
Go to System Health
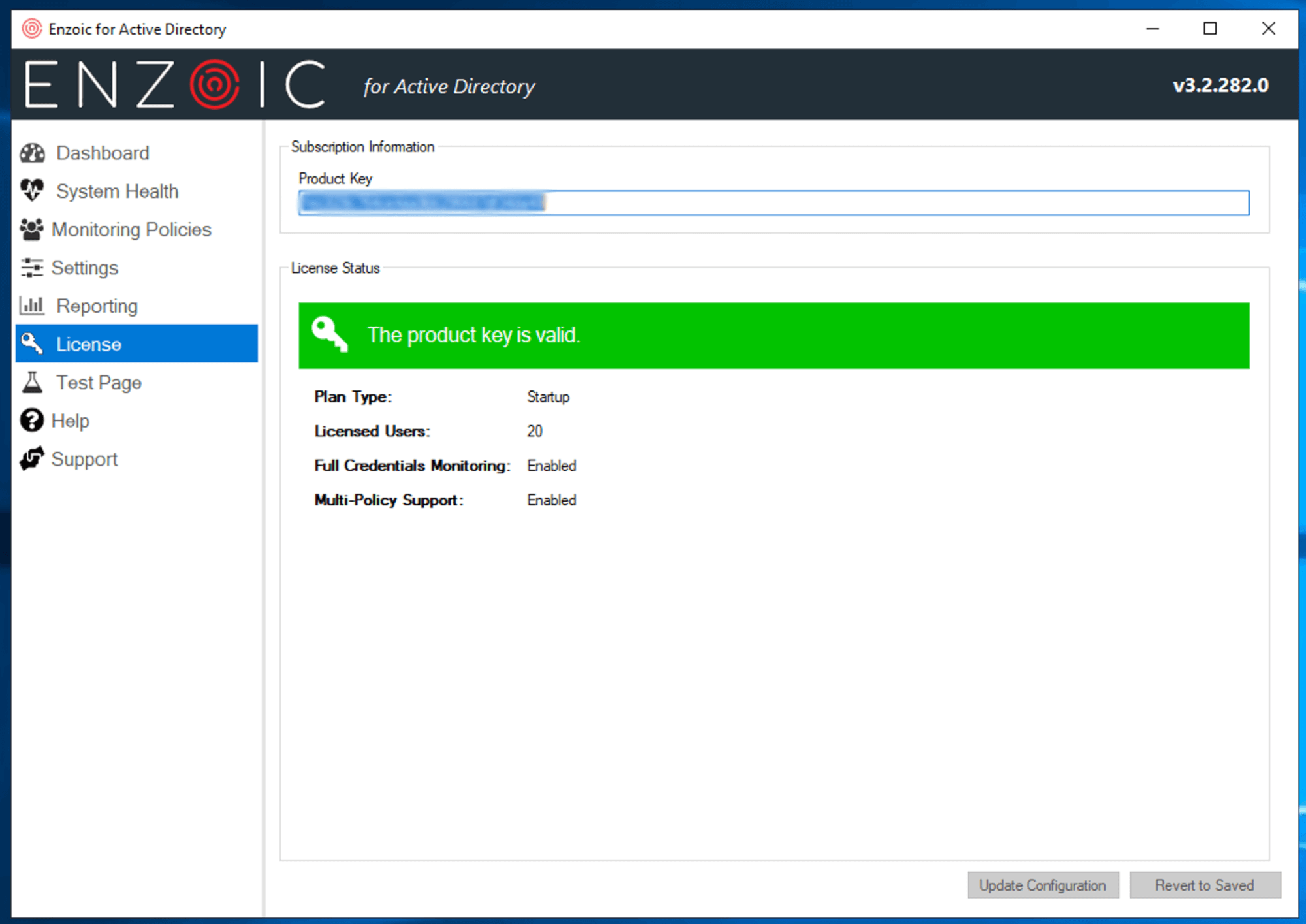(x=136, y=191)
